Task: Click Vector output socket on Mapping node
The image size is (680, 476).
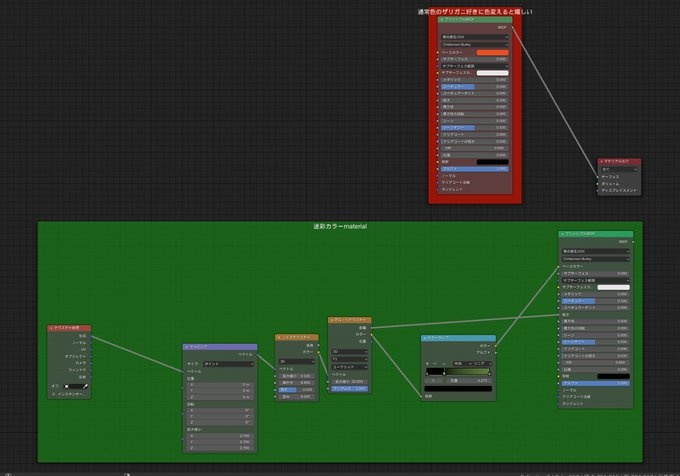Action: [257, 355]
